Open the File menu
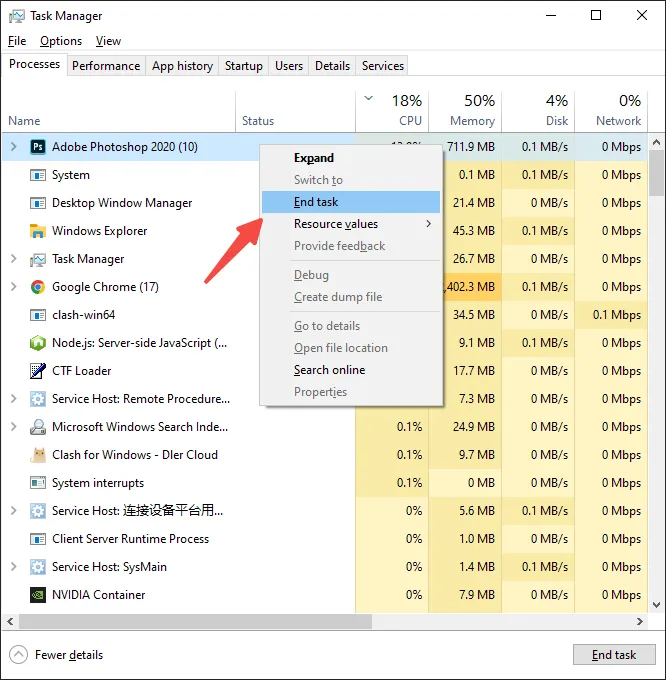This screenshot has width=666, height=680. click(17, 41)
